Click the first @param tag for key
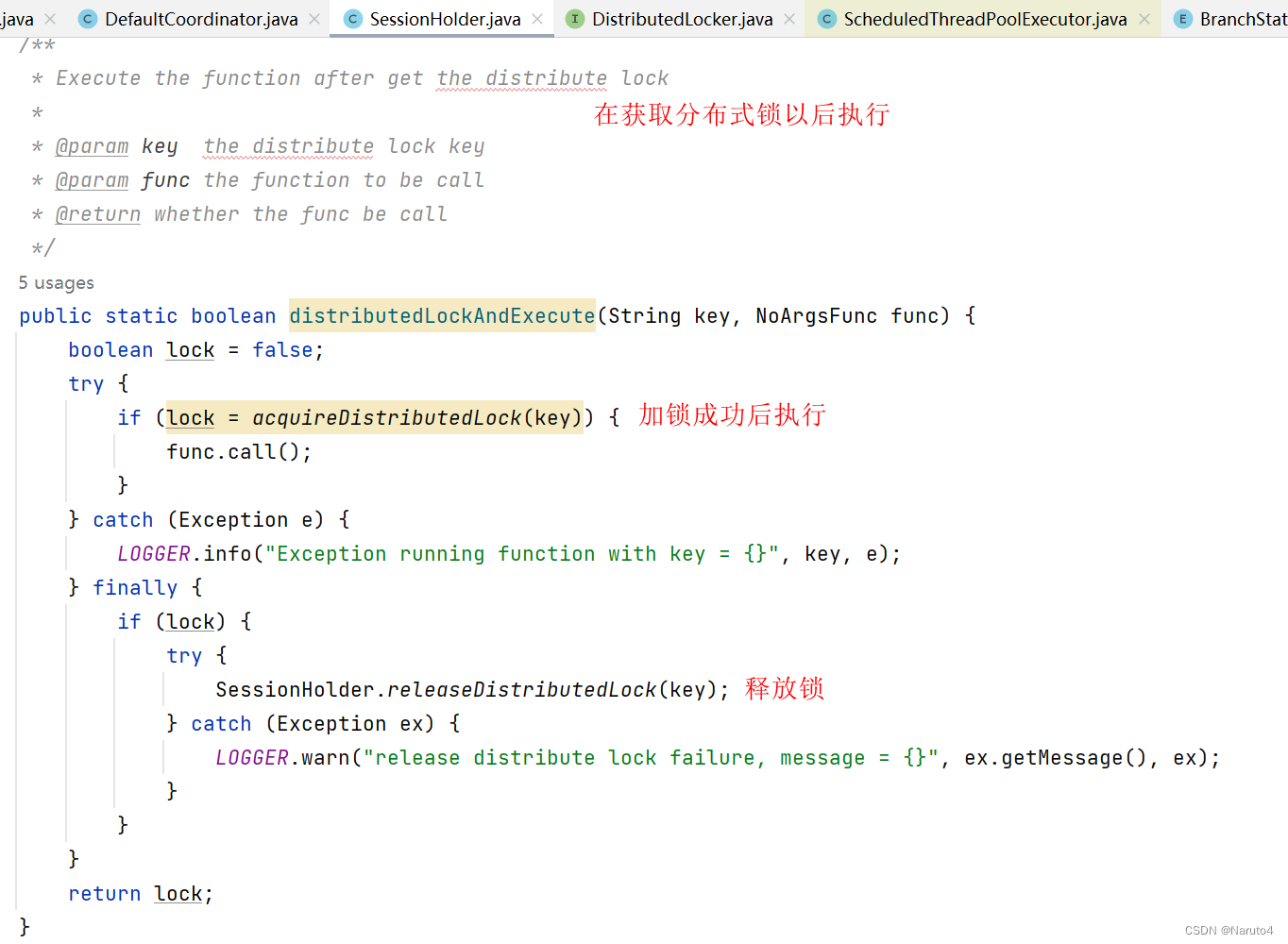 [x=93, y=145]
